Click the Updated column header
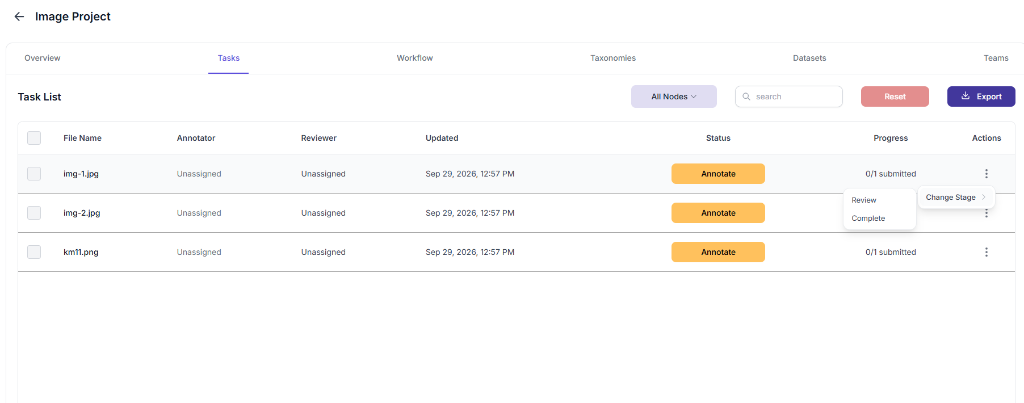This screenshot has width=1024, height=403. pos(442,138)
